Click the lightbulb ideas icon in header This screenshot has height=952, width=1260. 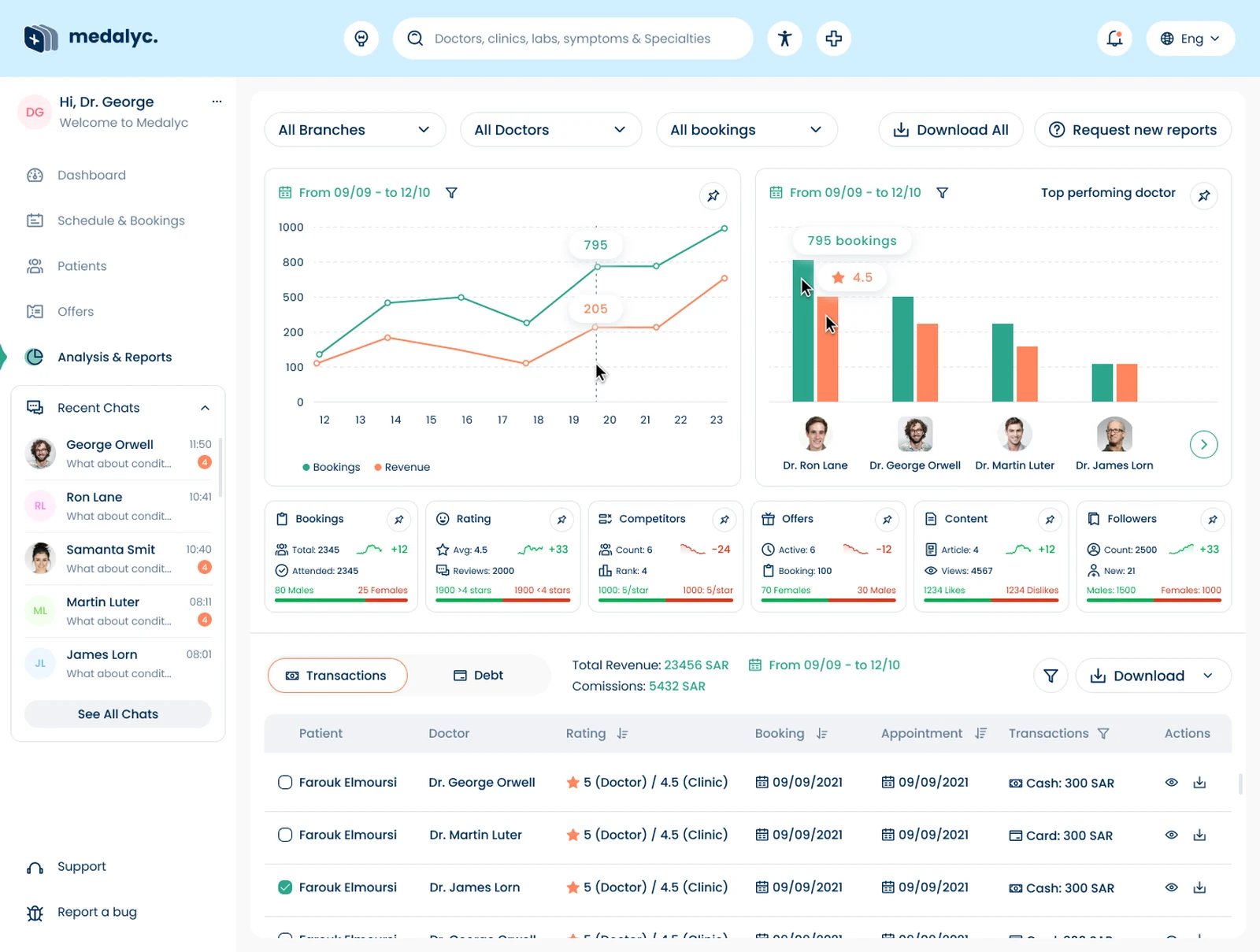[361, 39]
